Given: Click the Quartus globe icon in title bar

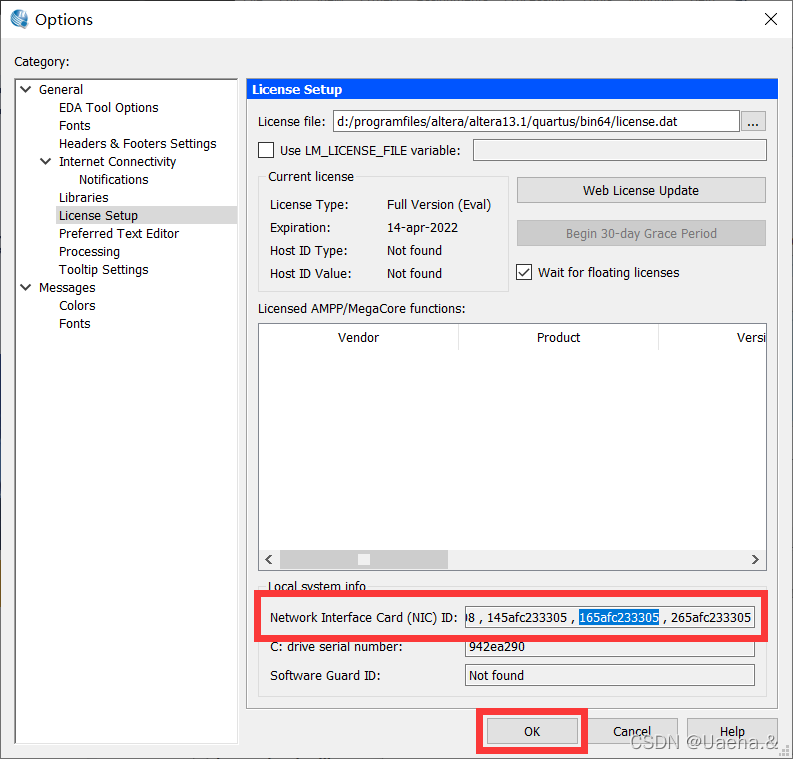Looking at the screenshot, I should pyautogui.click(x=19, y=19).
